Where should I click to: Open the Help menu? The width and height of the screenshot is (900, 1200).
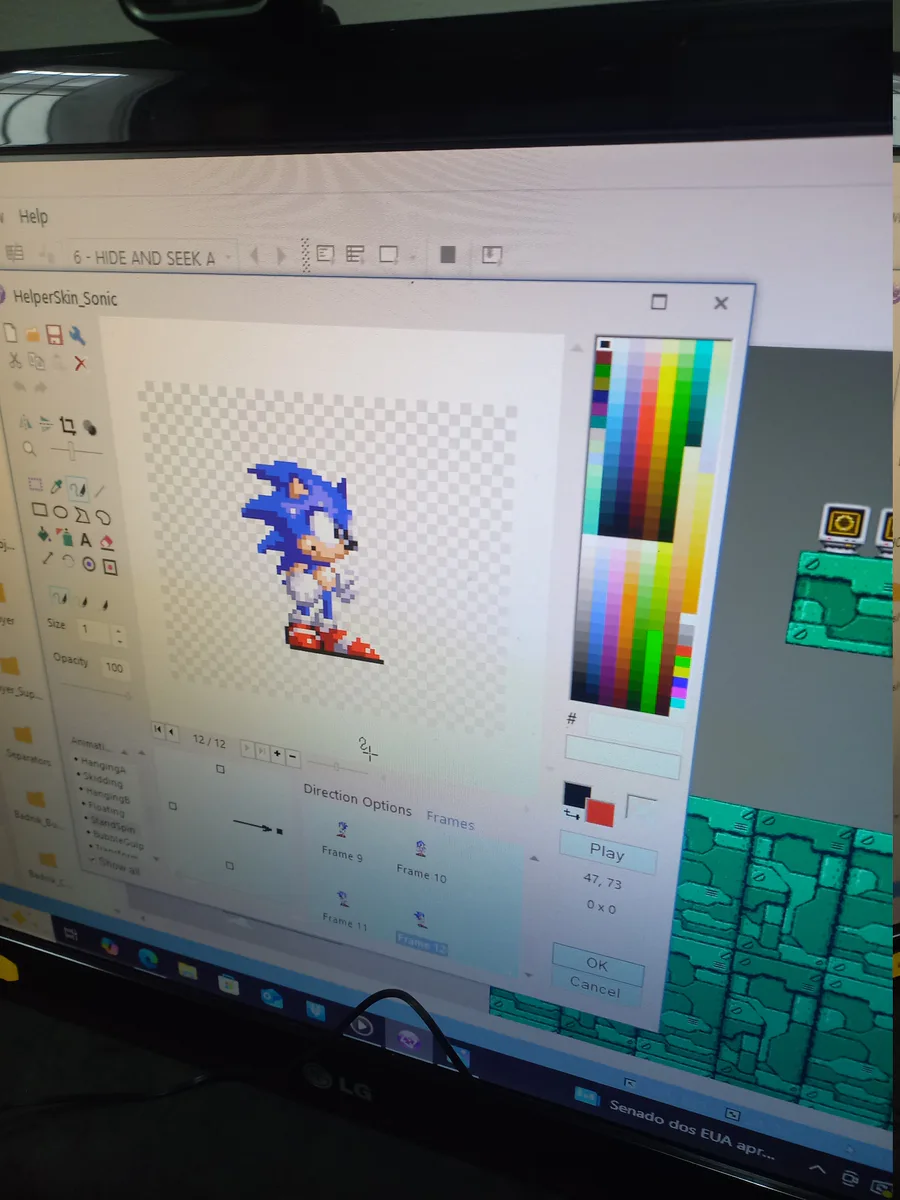point(33,216)
